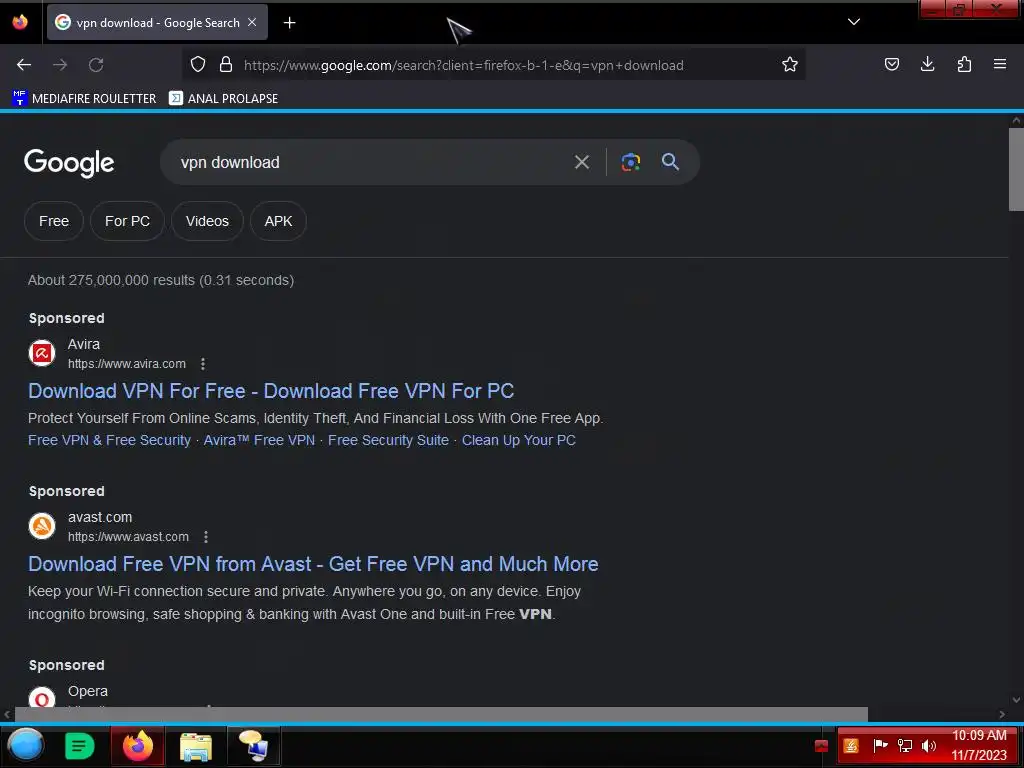Viewport: 1024px width, 768px height.
Task: Click the Opera favicon logo
Action: click(x=42, y=697)
